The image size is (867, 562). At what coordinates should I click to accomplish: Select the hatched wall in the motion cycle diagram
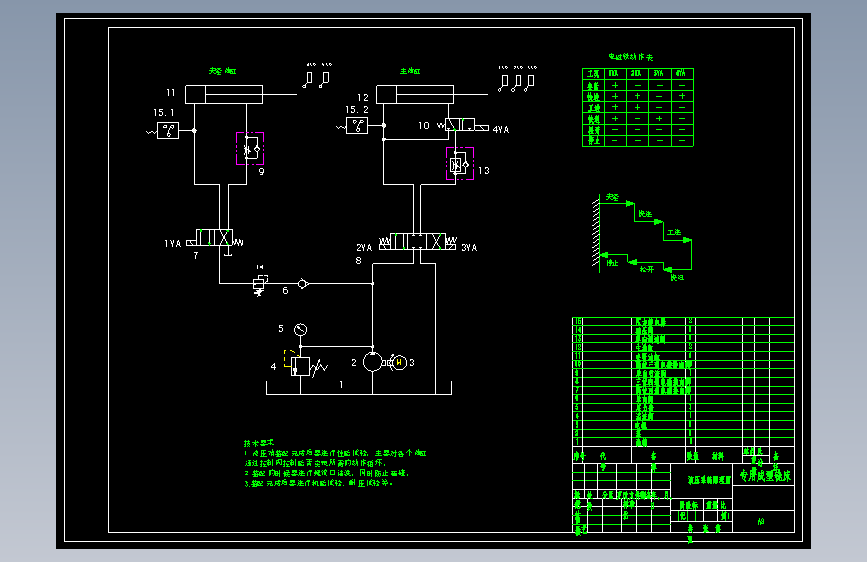coord(596,234)
